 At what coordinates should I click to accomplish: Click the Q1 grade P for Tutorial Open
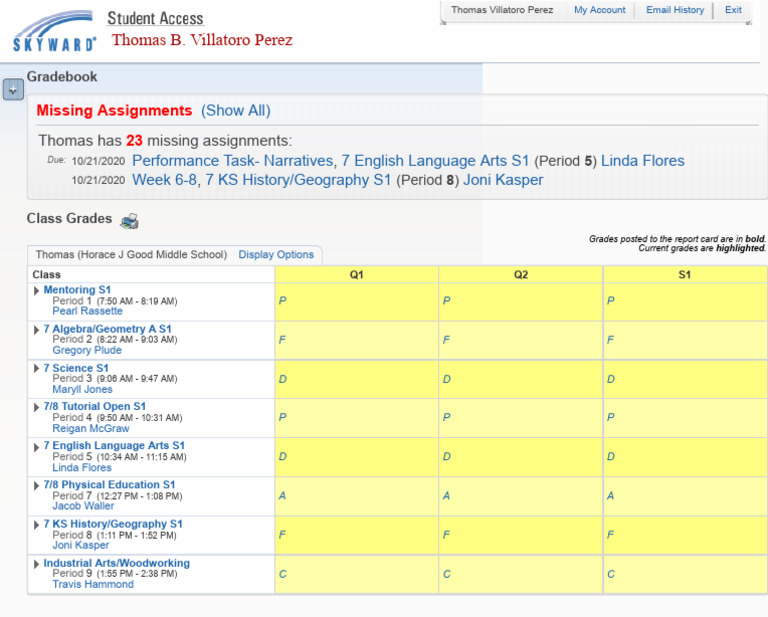click(x=282, y=417)
